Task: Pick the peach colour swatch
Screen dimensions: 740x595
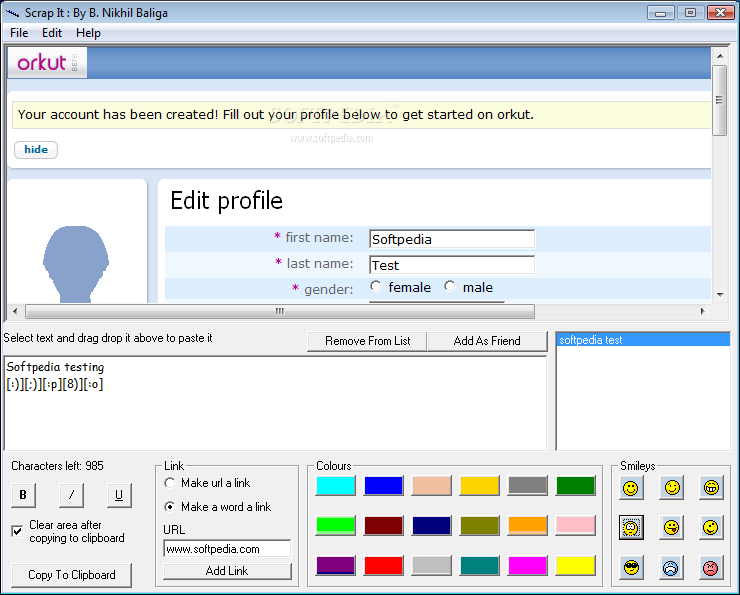Action: click(431, 486)
